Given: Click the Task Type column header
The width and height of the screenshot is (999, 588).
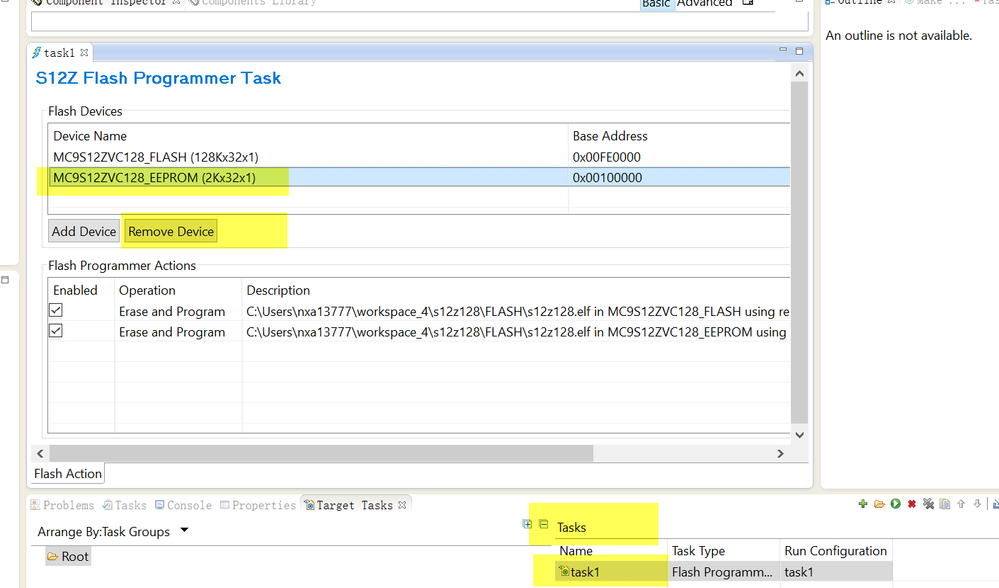Looking at the screenshot, I should [x=698, y=550].
